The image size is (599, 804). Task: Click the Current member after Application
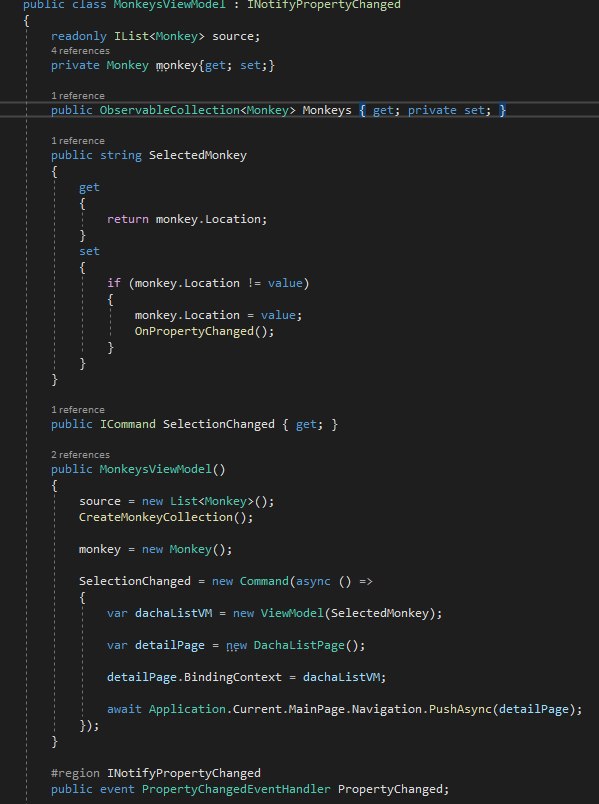coord(257,709)
